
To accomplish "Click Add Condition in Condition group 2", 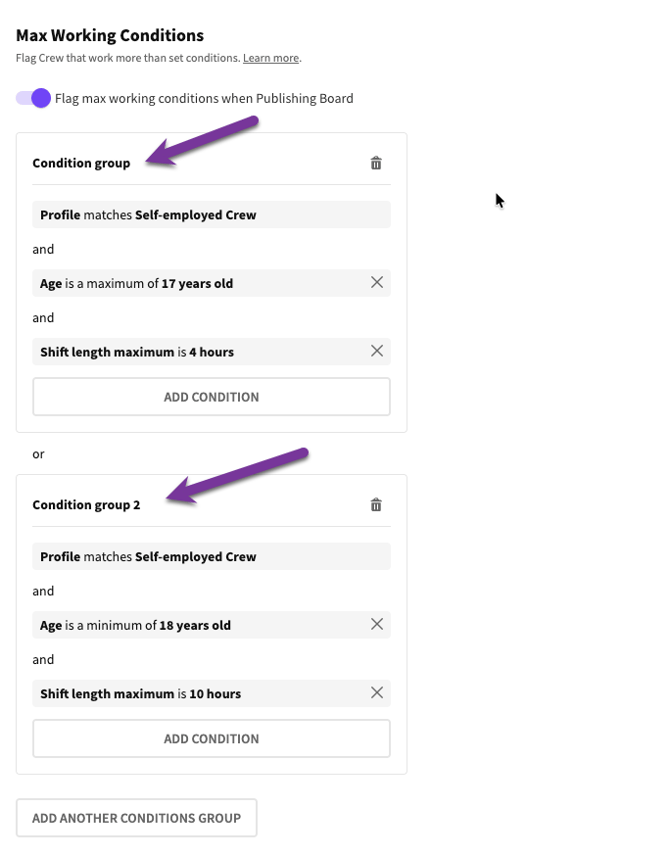I will coord(211,739).
